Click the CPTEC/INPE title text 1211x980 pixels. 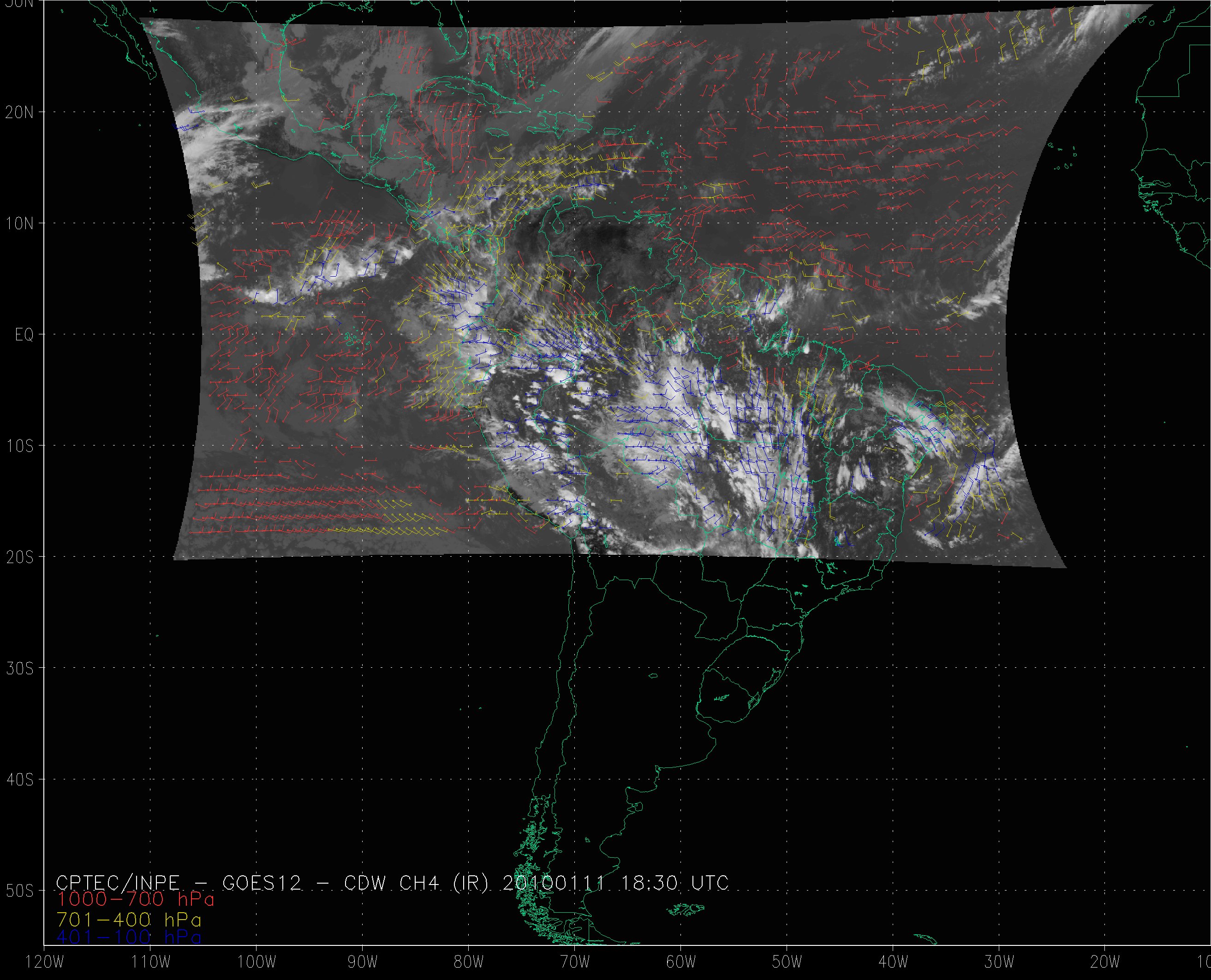click(x=118, y=882)
